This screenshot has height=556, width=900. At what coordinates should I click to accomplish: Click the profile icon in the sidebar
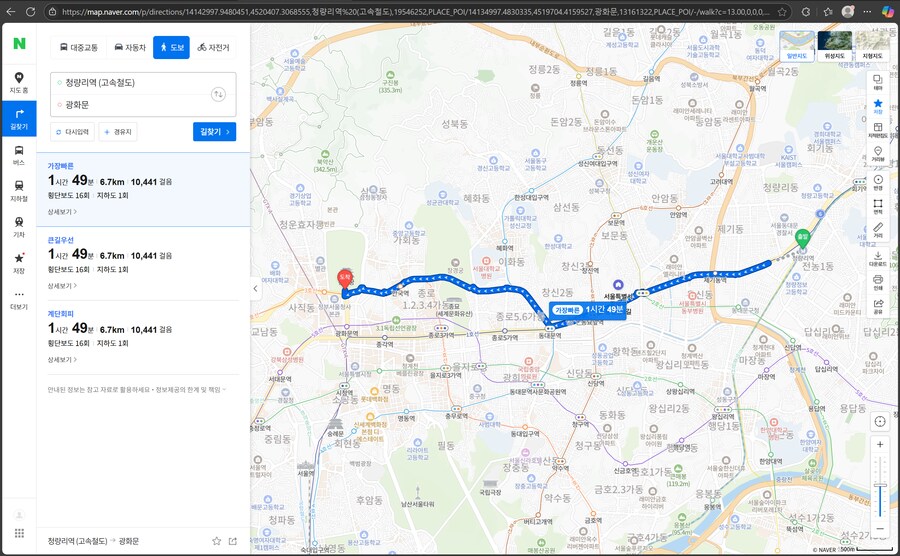(x=19, y=515)
